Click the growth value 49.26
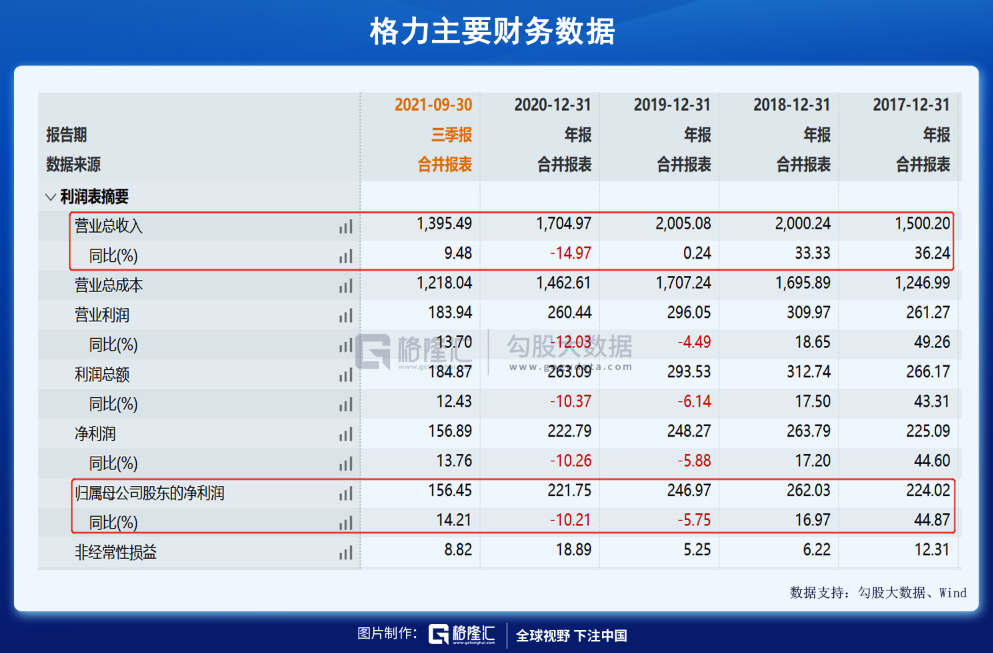The width and height of the screenshot is (993, 653). point(932,343)
